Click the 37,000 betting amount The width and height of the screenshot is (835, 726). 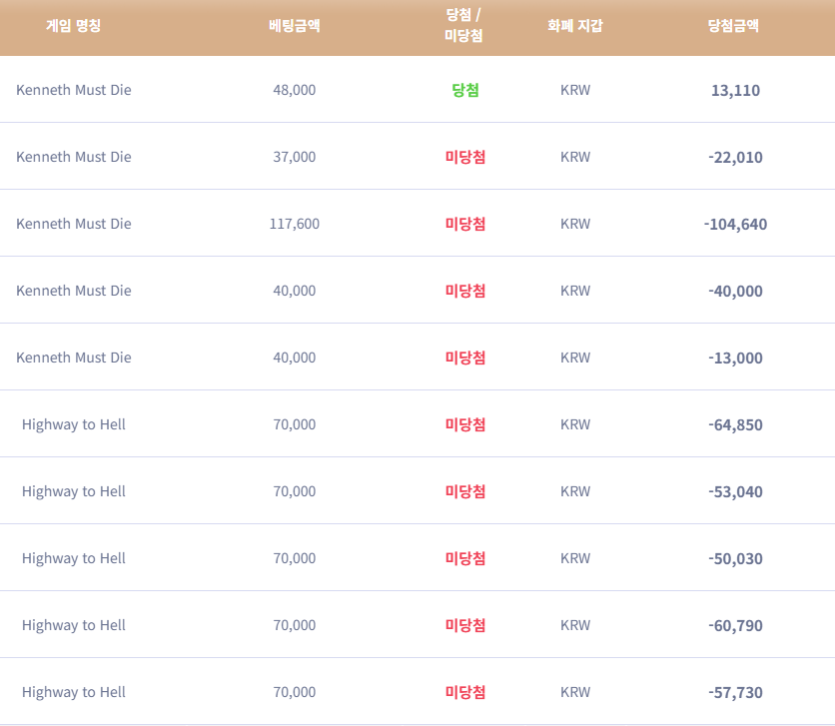[x=294, y=157]
